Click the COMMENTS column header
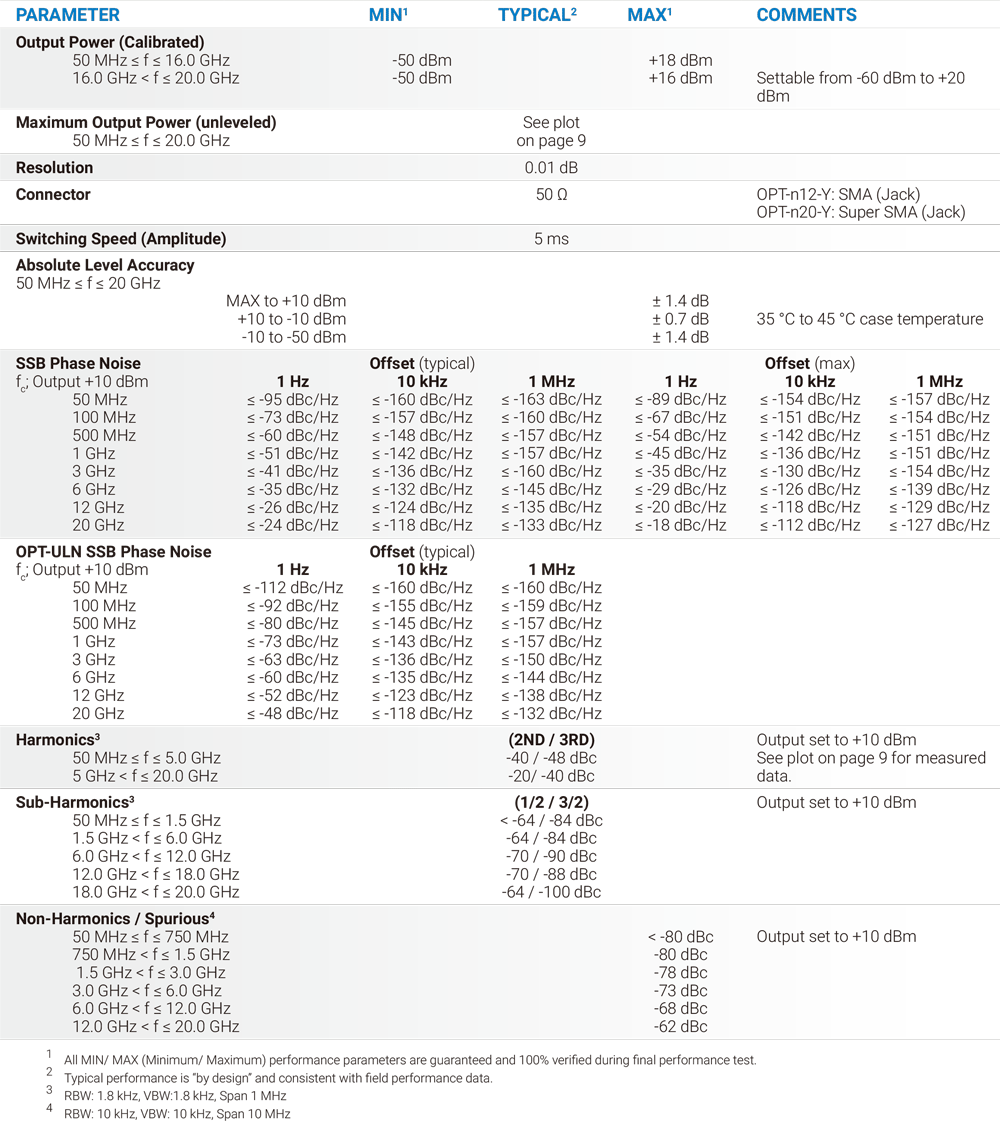Image resolution: width=1000 pixels, height=1121 pixels. tap(806, 15)
